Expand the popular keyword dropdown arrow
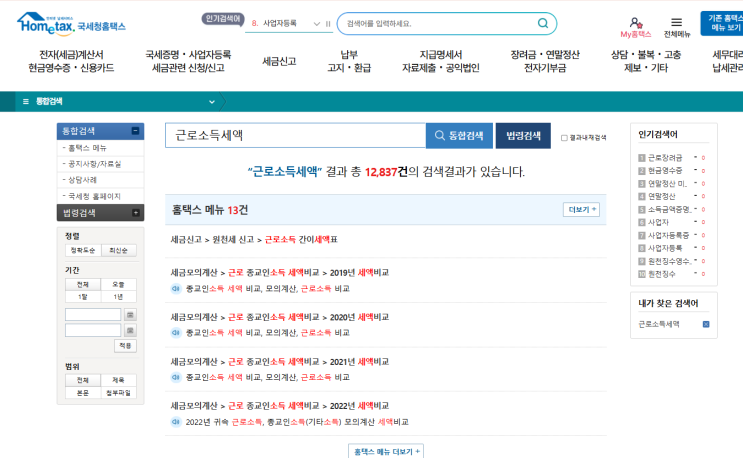This screenshot has height=458, width=743. tap(317, 24)
